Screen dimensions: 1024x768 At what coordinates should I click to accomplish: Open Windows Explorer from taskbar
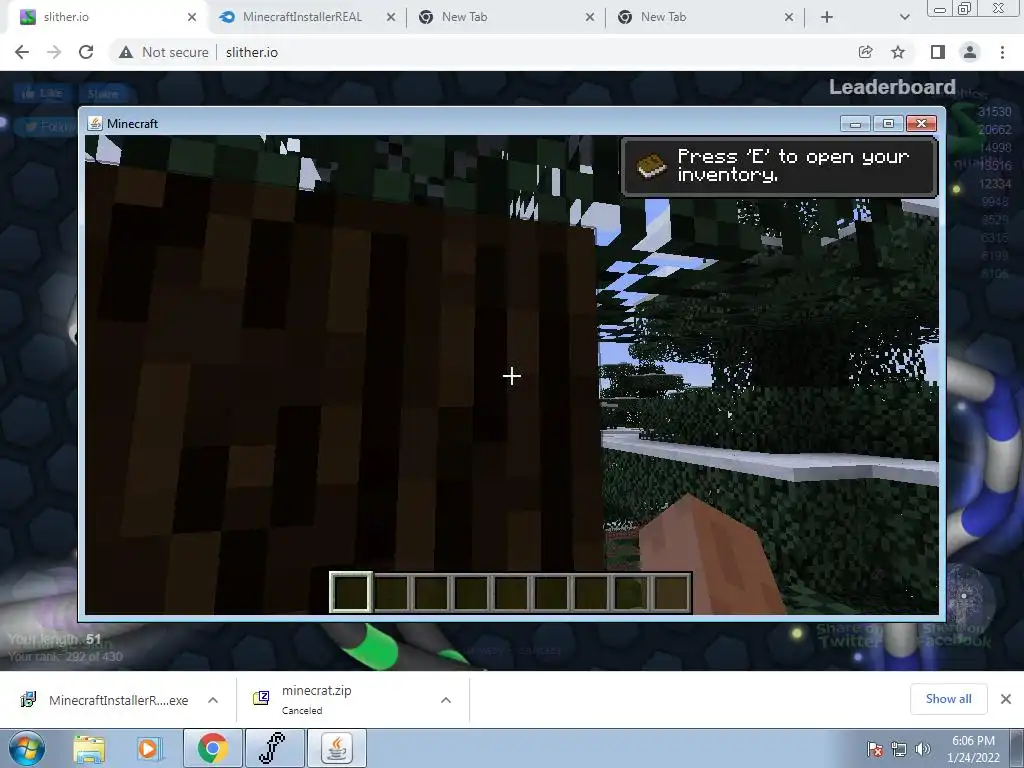[89, 748]
